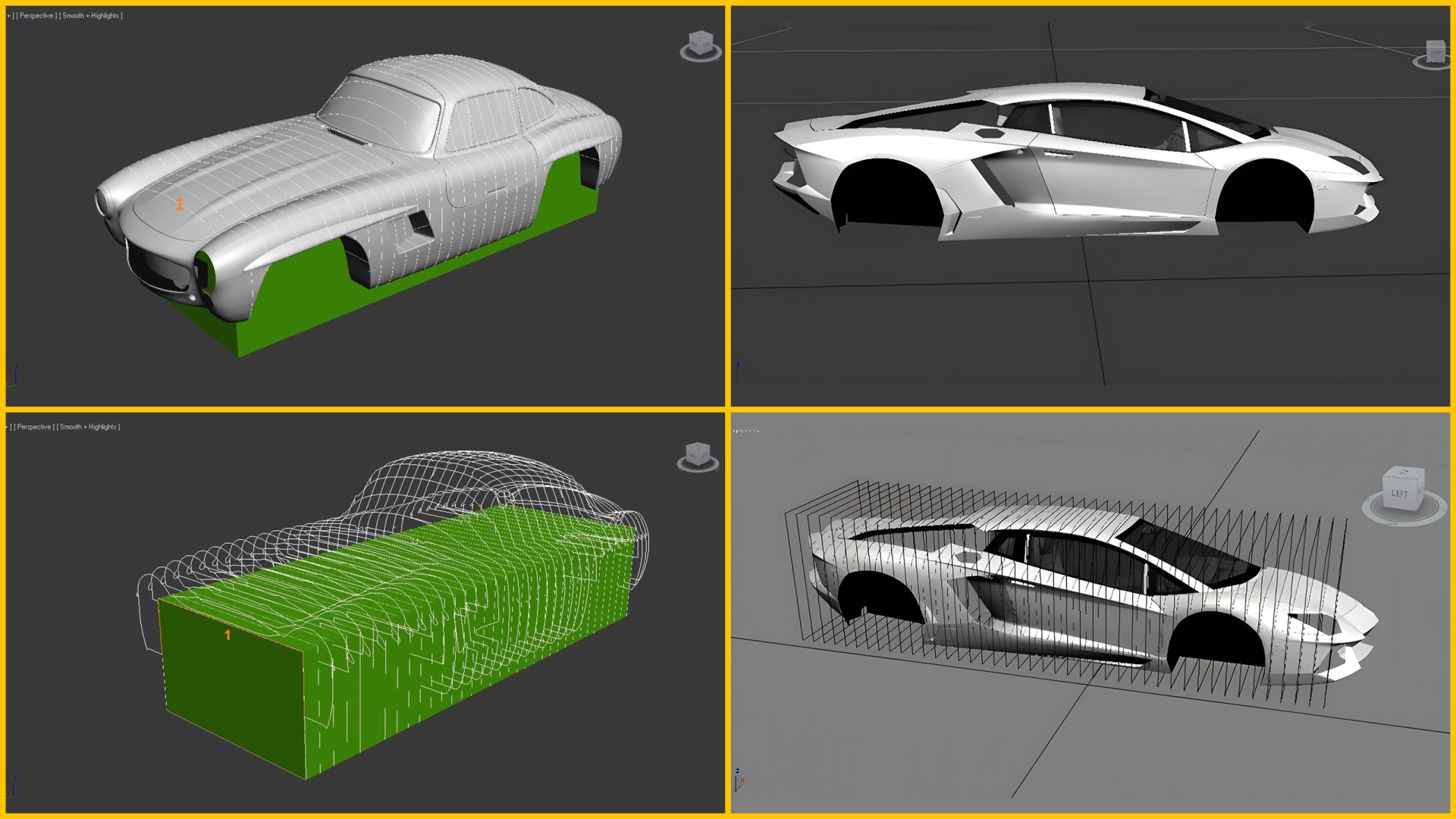Toggle Smooth + Highlights shading in bottom-left viewport

point(89,427)
